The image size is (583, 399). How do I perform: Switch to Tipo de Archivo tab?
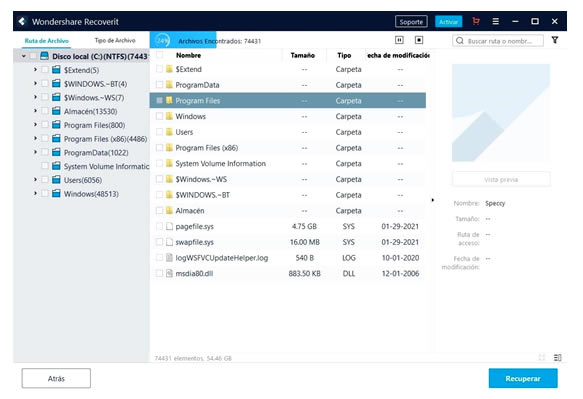pos(115,40)
